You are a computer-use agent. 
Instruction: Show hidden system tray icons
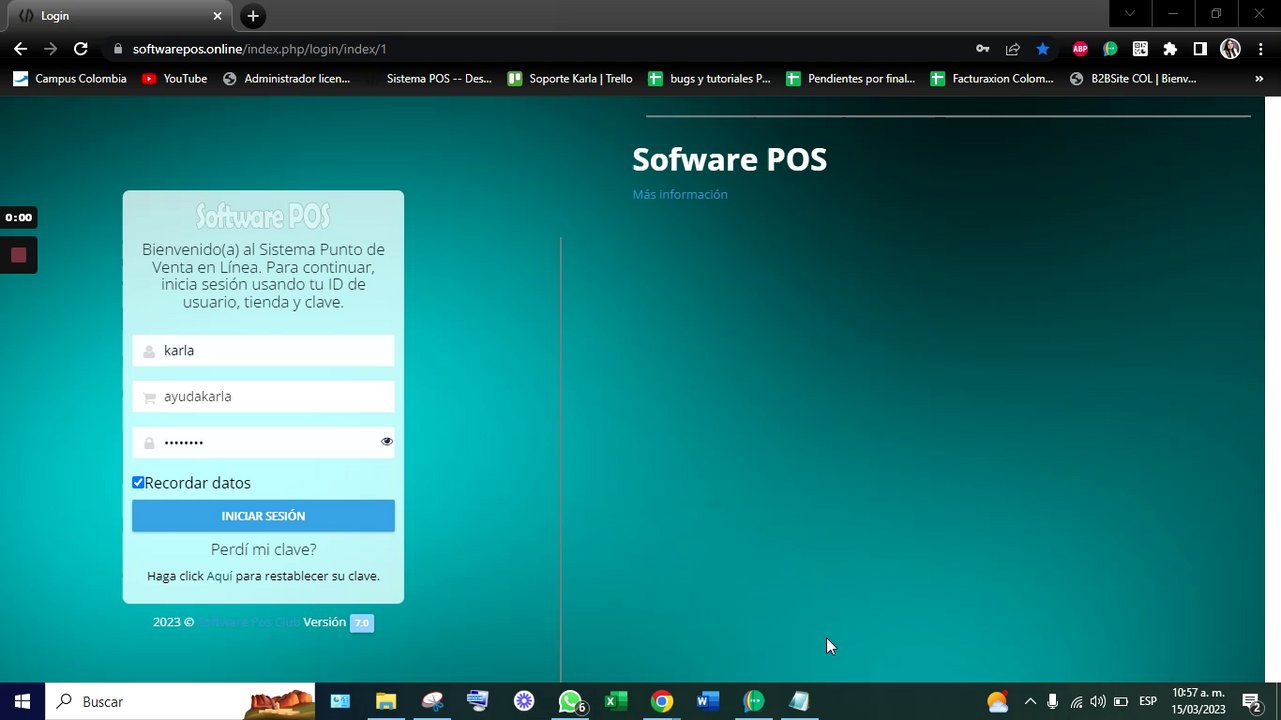1030,702
